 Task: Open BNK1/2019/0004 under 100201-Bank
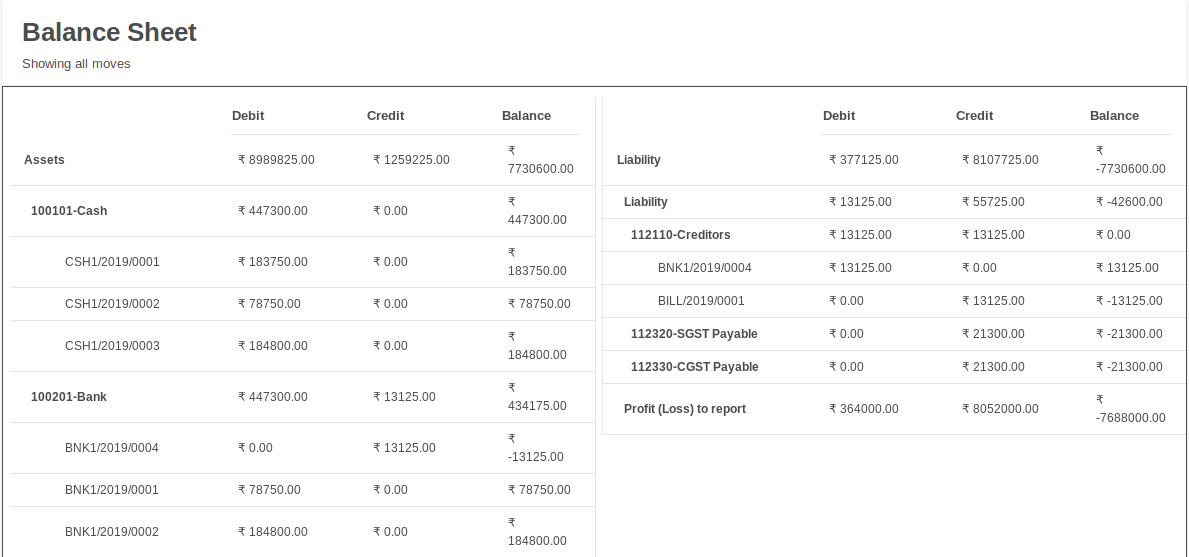tap(111, 448)
